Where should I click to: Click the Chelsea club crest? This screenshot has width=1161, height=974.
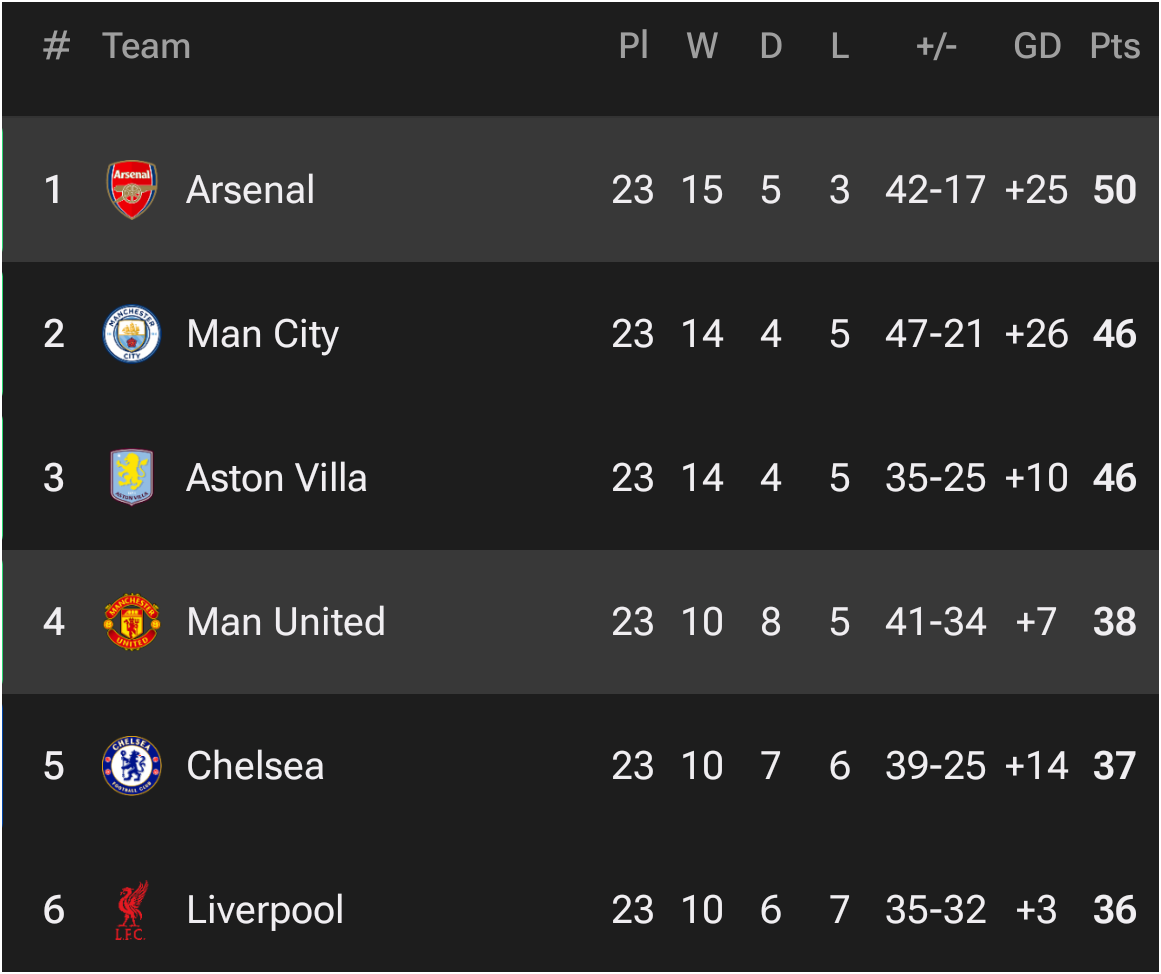[132, 766]
